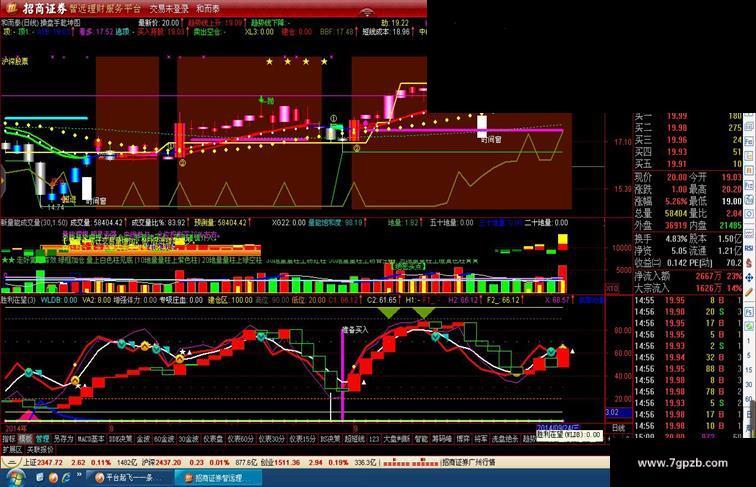Select the 指标 tab

click(9, 439)
